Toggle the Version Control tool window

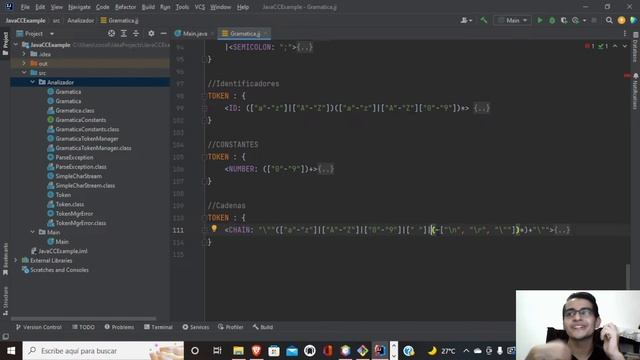tap(38, 327)
